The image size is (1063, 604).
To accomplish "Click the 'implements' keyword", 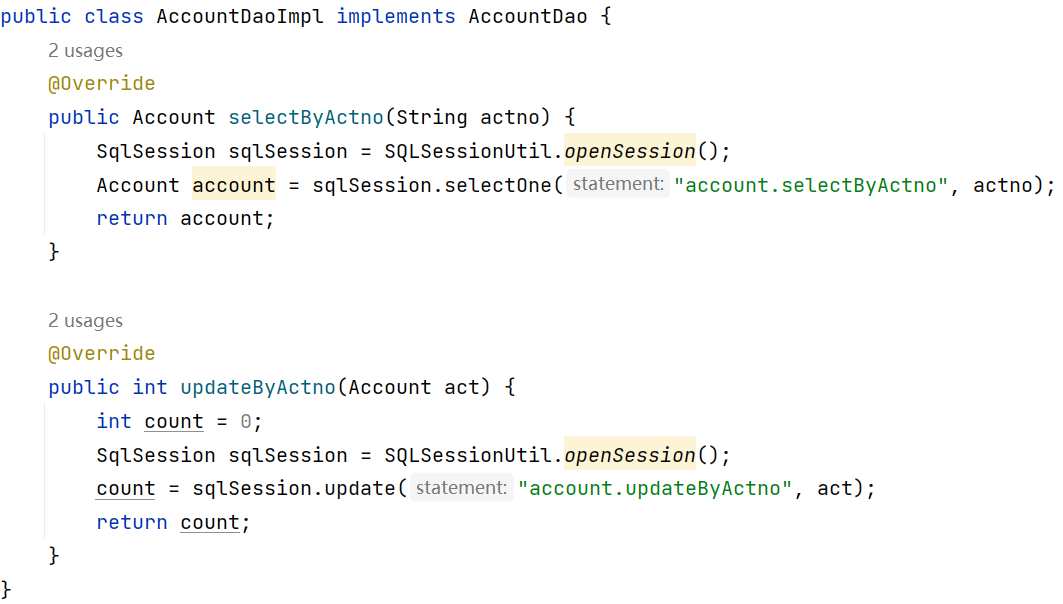I will [x=396, y=16].
